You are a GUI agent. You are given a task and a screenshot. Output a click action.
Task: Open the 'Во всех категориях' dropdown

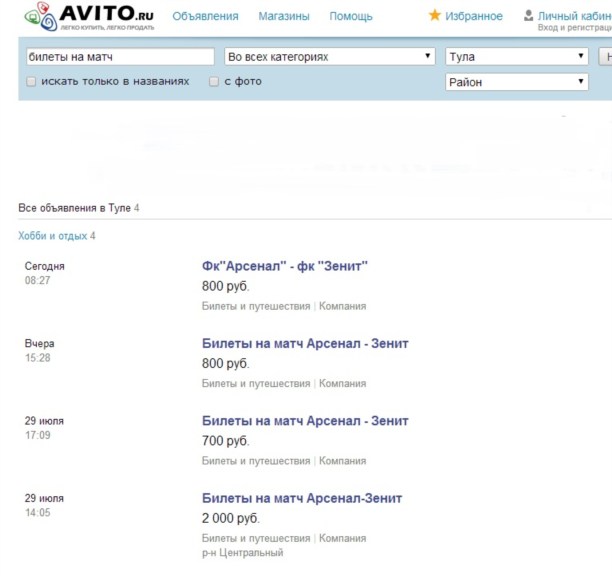point(330,57)
